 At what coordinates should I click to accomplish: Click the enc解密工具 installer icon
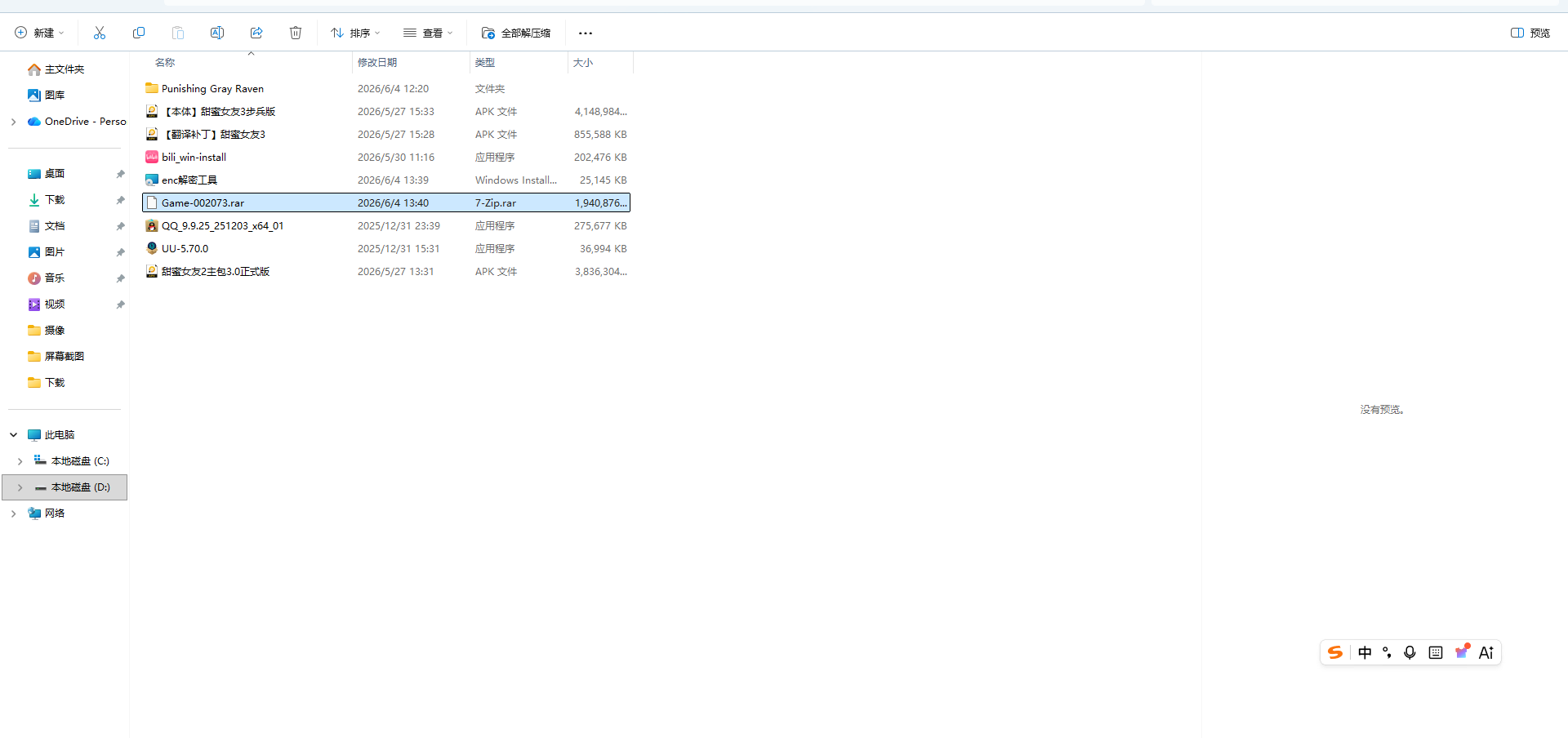tap(152, 180)
